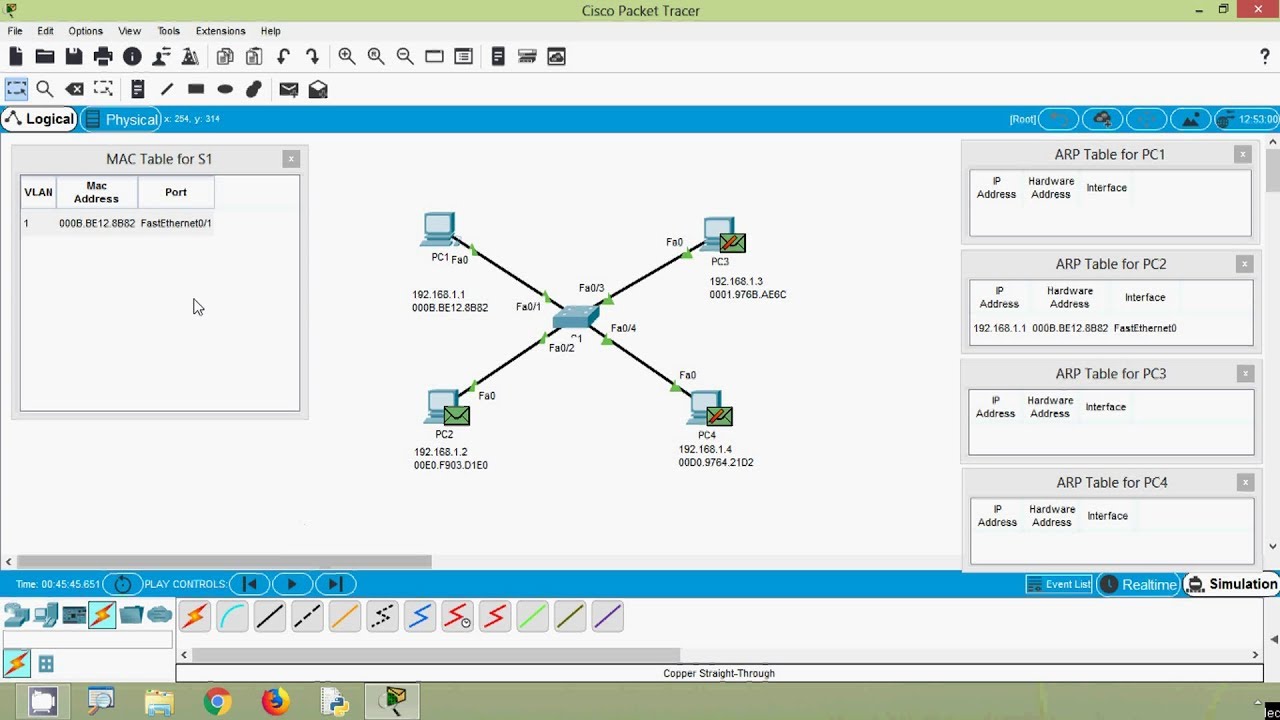This screenshot has height=720, width=1280.
Task: Click the New file icon
Action: click(x=16, y=57)
